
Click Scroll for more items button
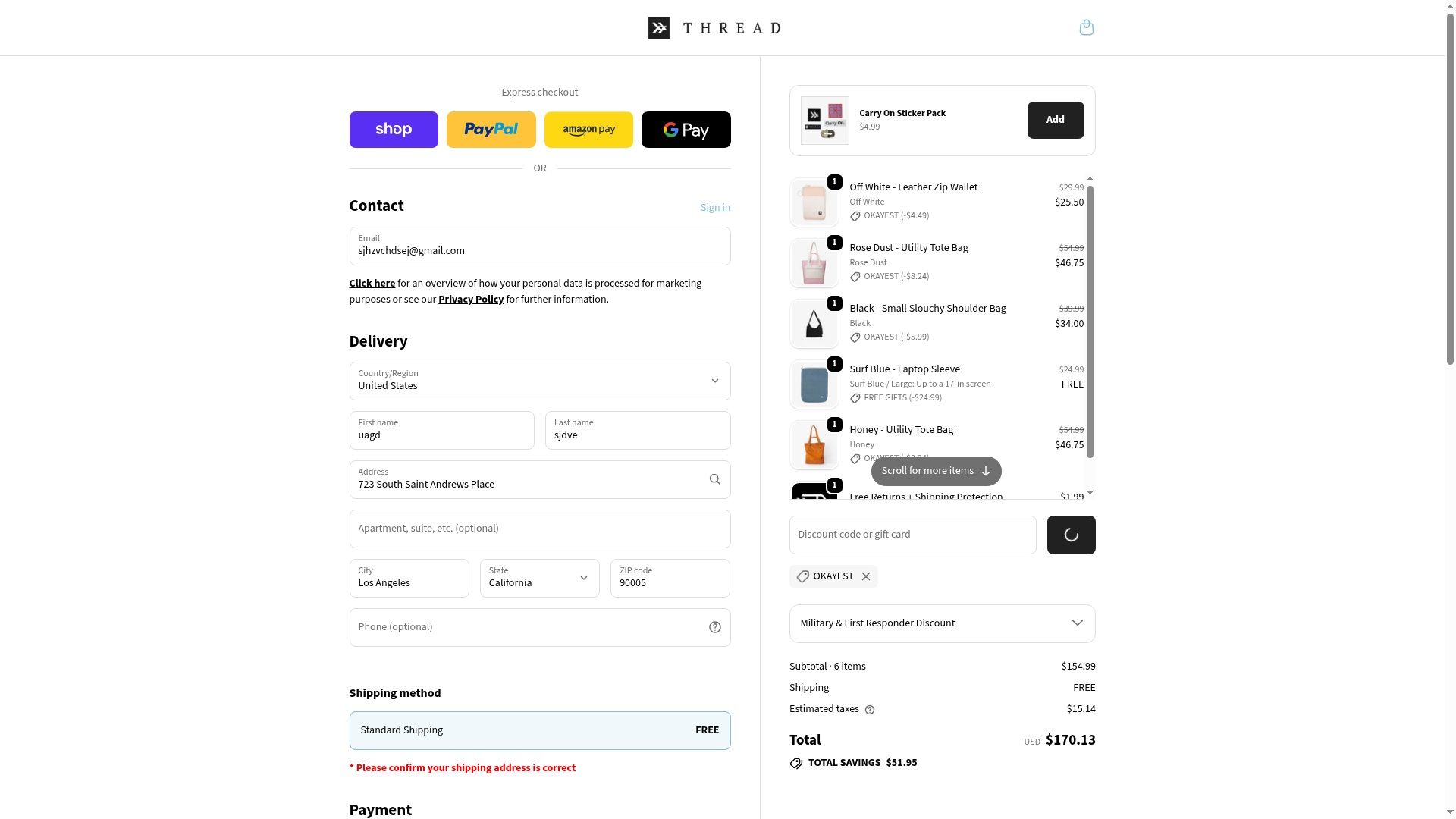[936, 471]
